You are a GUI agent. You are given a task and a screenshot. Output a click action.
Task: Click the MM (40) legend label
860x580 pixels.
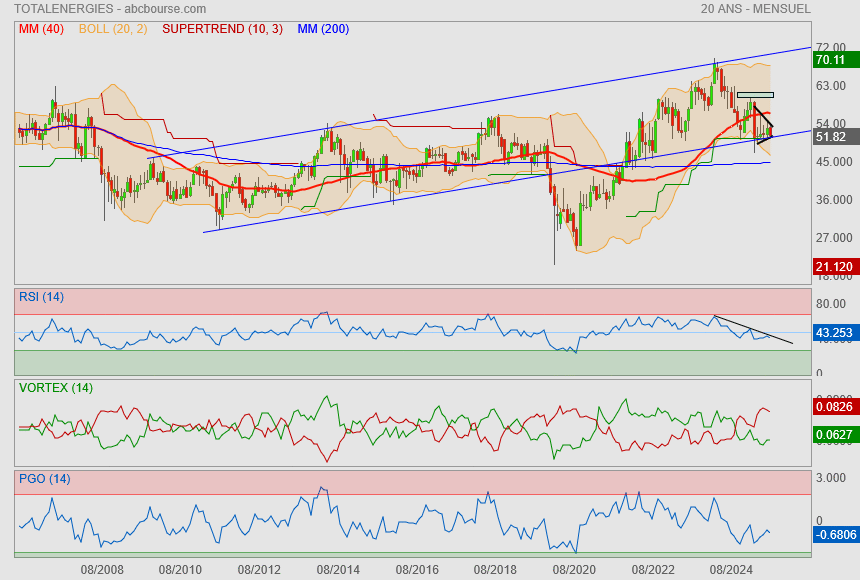(40, 29)
